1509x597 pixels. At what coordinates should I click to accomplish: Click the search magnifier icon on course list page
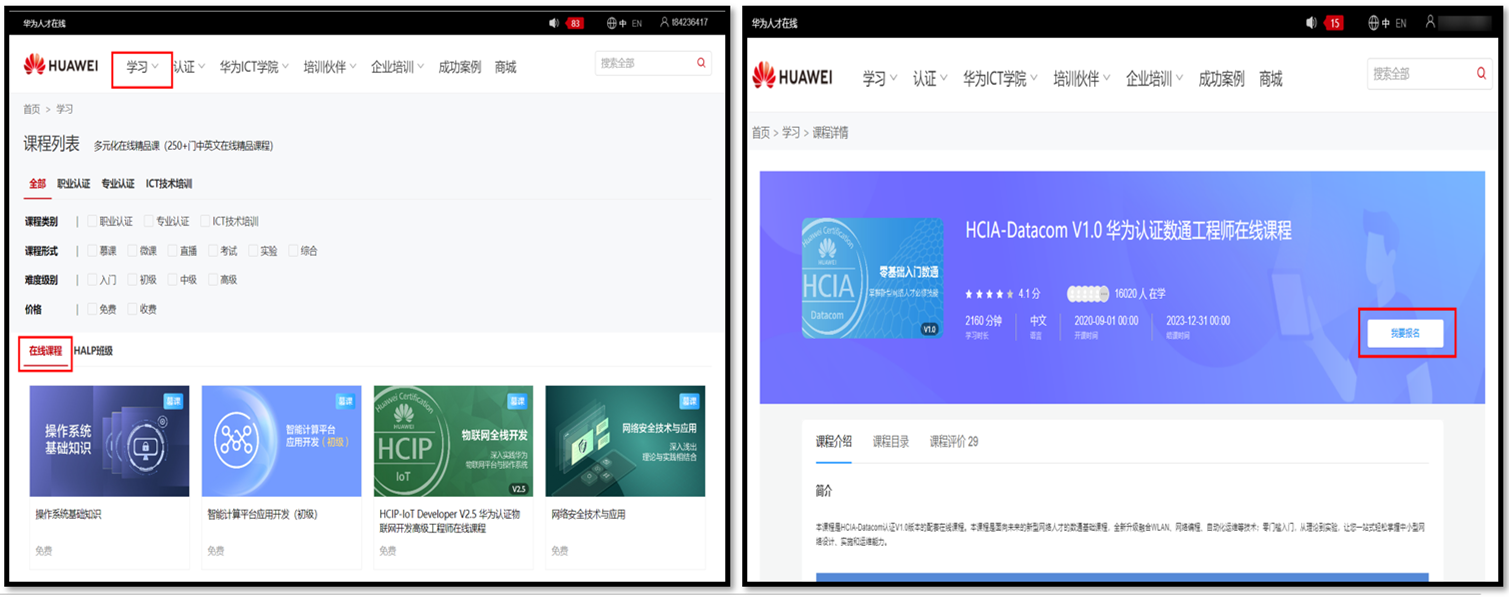tap(701, 63)
